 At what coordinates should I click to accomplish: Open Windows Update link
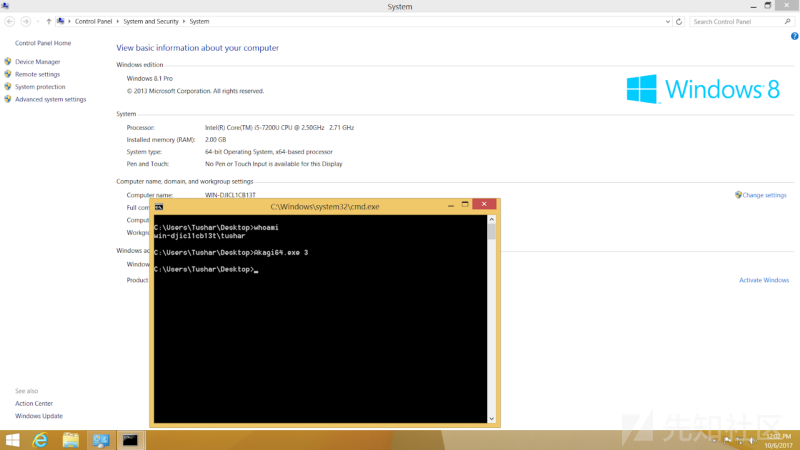[x=39, y=416]
